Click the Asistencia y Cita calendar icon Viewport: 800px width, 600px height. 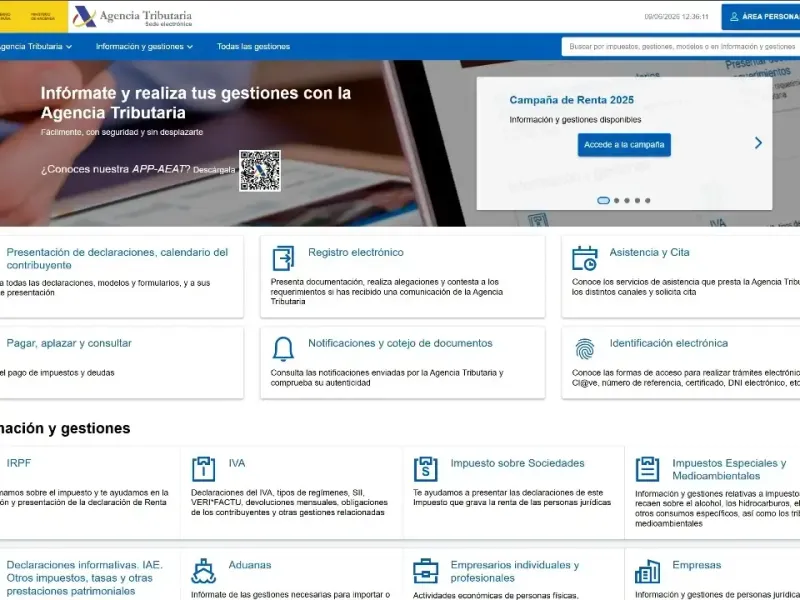[x=584, y=258]
